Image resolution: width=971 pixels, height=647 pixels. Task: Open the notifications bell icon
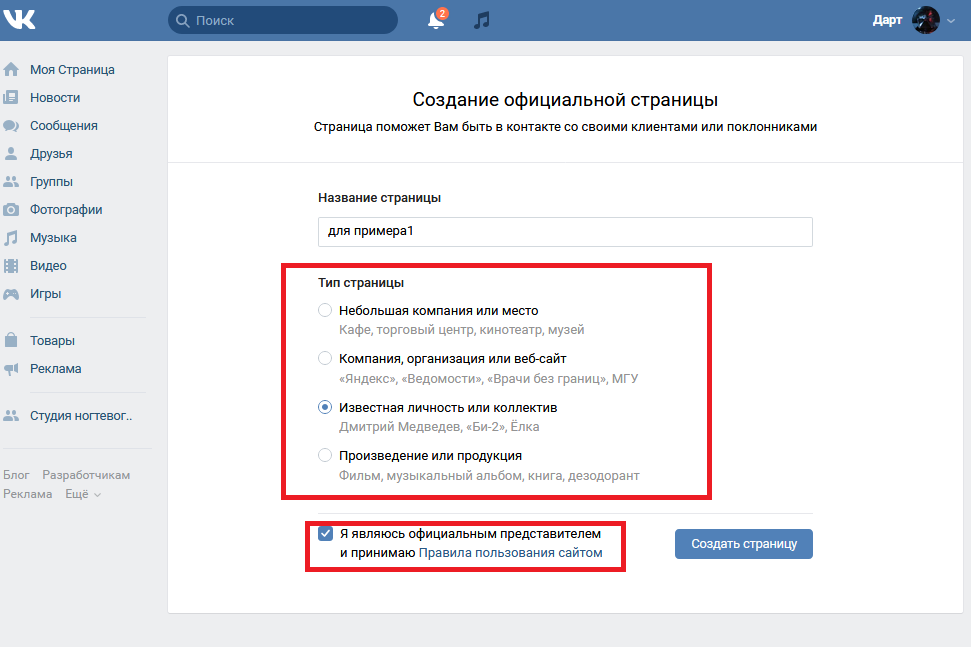436,20
